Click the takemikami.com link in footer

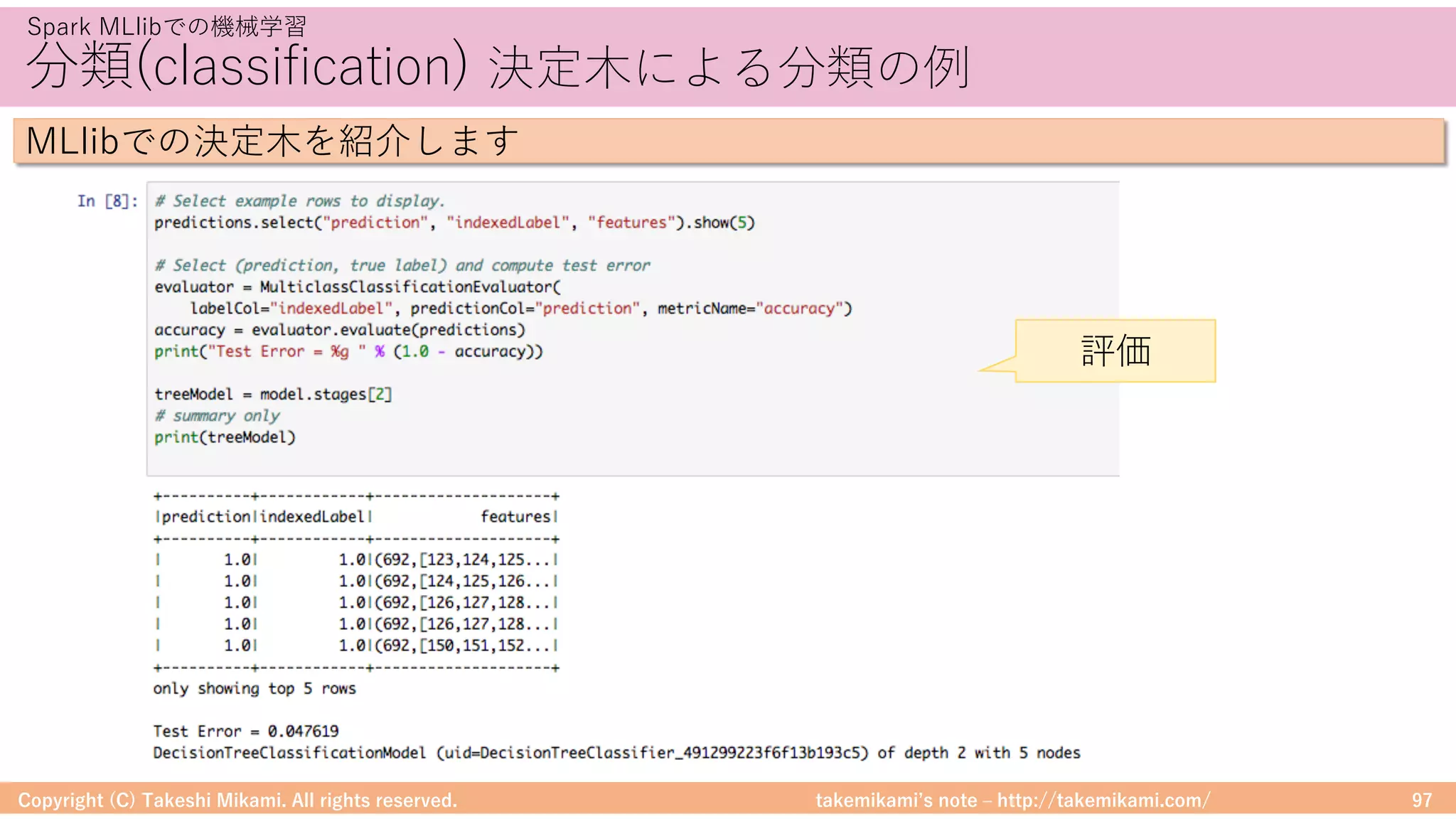pos(1103,800)
